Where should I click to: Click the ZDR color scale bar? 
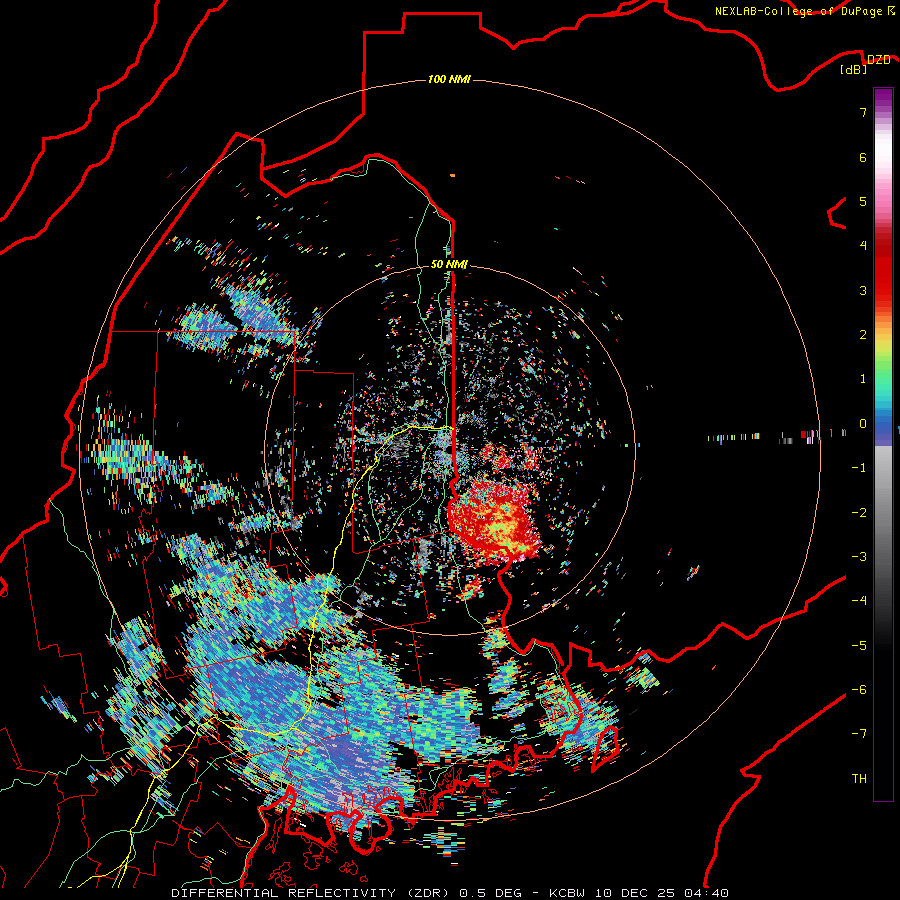883,444
